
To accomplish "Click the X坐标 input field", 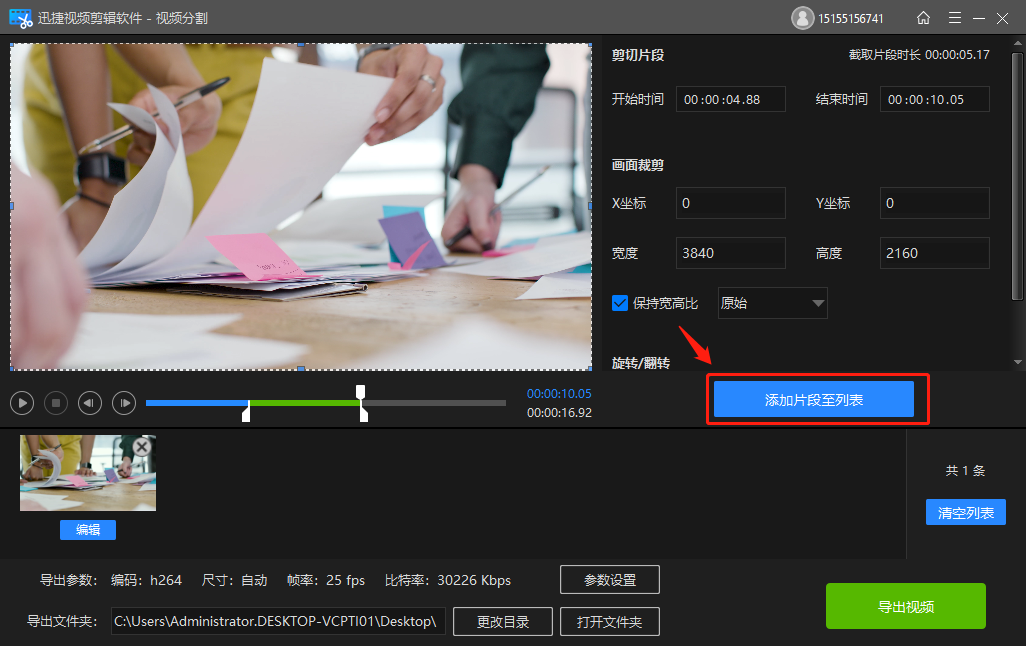I will (730, 203).
